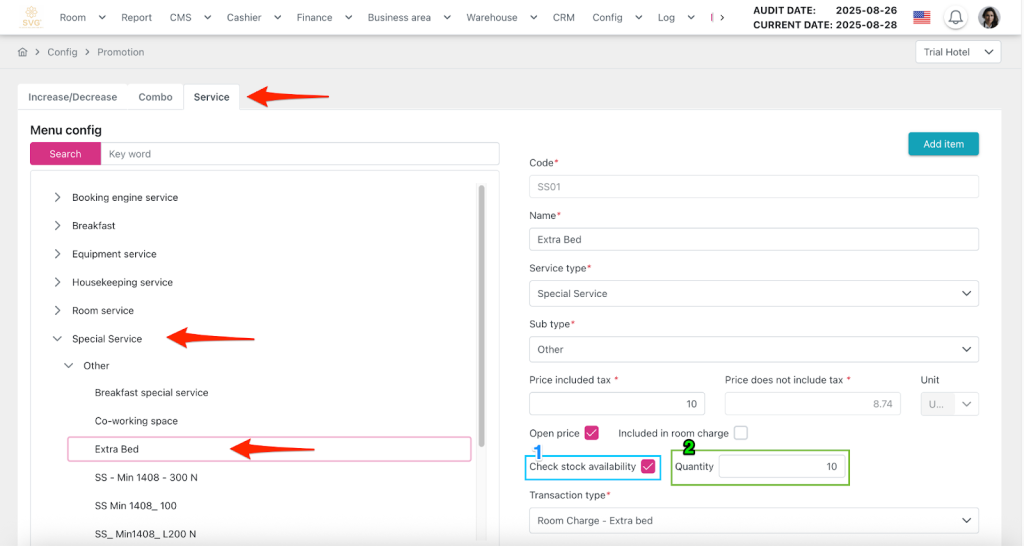Uncheck Check stock availability checkbox

(649, 467)
